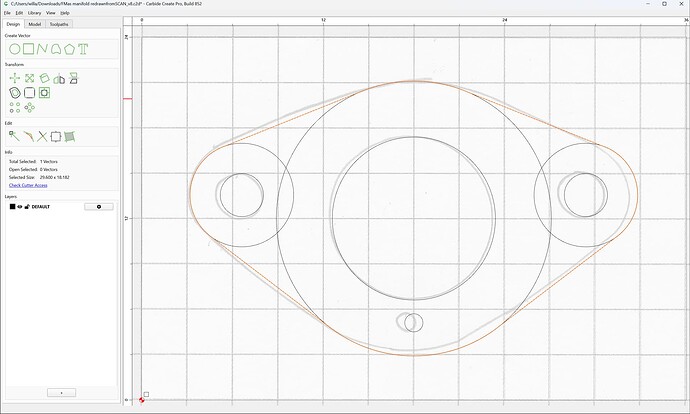Open the Offset Vectors tool
Viewport: 690px width, 414px height.
point(15,93)
